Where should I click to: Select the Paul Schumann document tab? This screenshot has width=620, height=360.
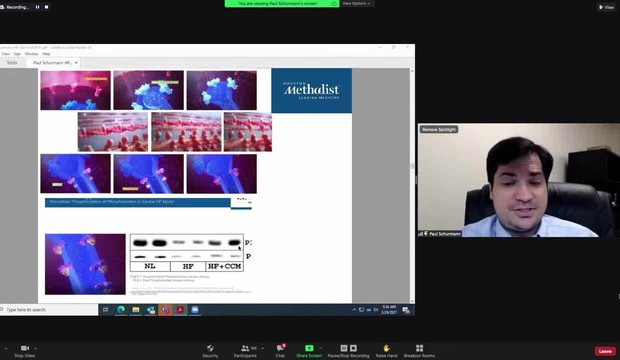(52, 63)
